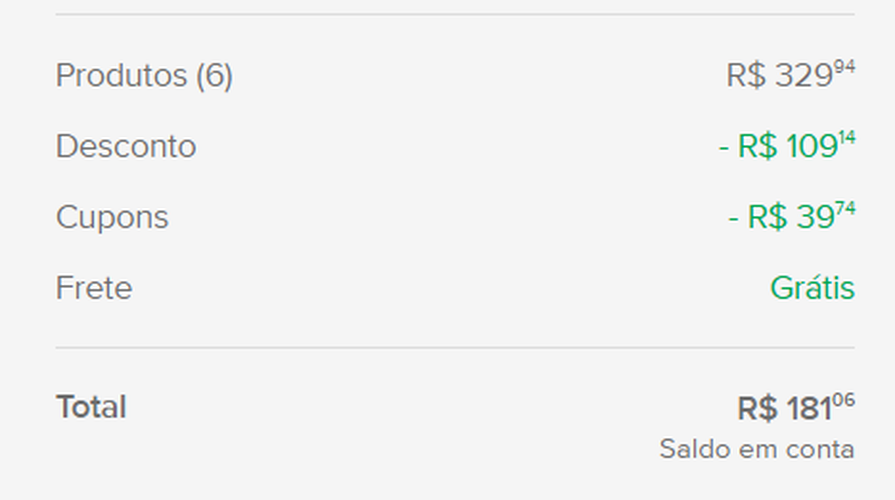This screenshot has height=500, width=895.
Task: Click the superscript 14 cents on discount
Action: pyautogui.click(x=847, y=138)
